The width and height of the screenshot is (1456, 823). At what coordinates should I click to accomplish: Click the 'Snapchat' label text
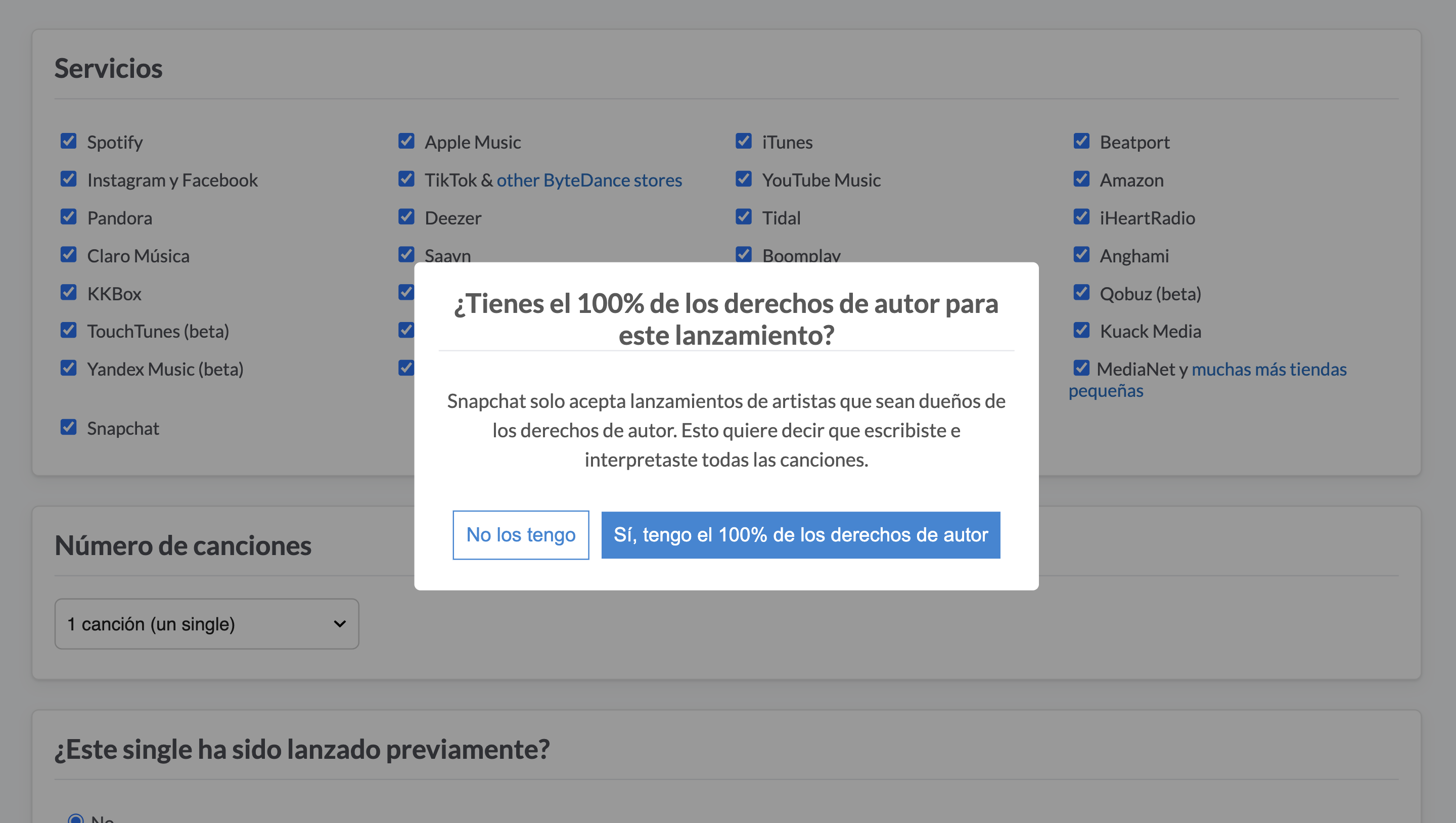pyautogui.click(x=123, y=429)
